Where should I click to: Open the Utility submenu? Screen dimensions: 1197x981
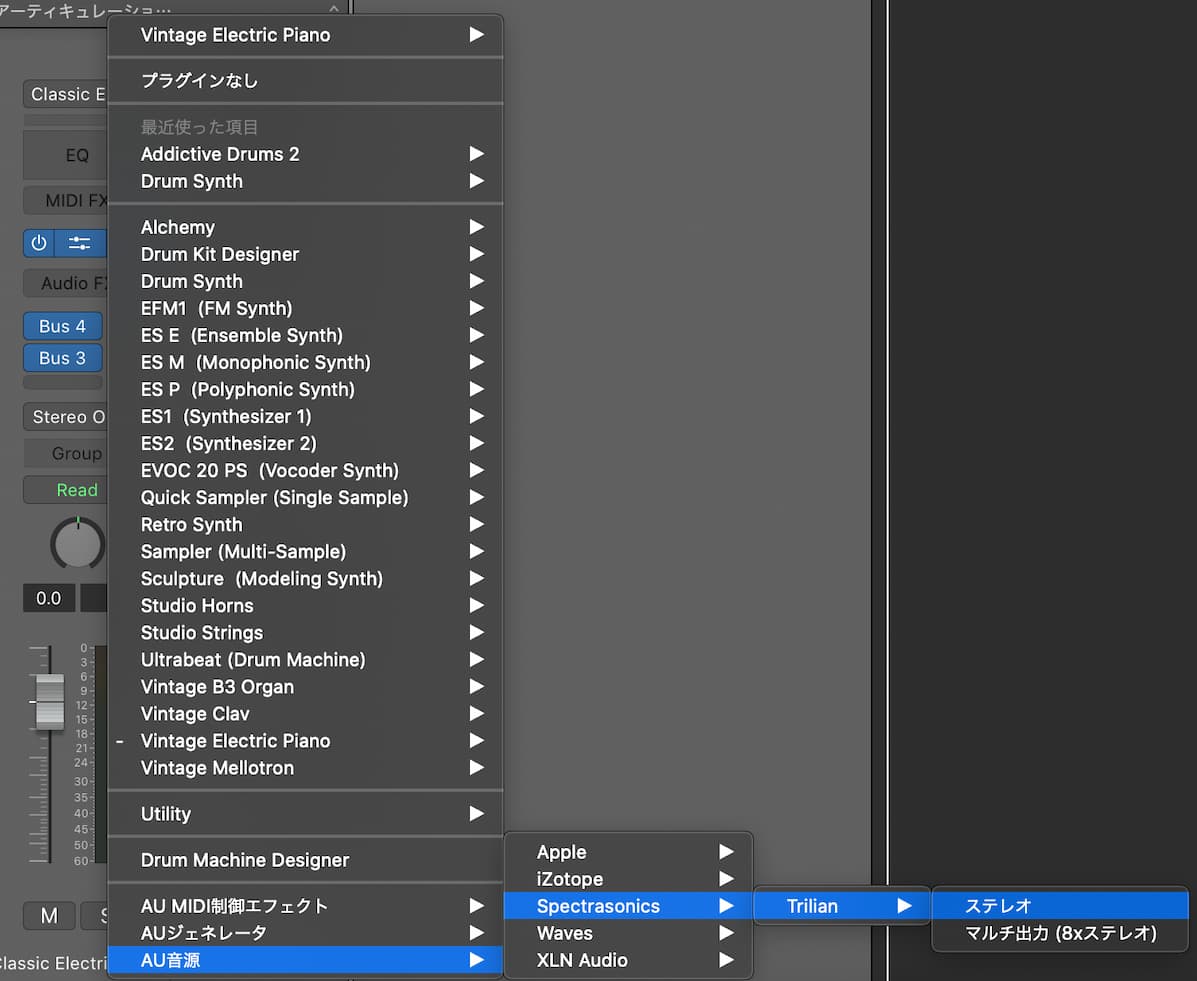point(305,814)
